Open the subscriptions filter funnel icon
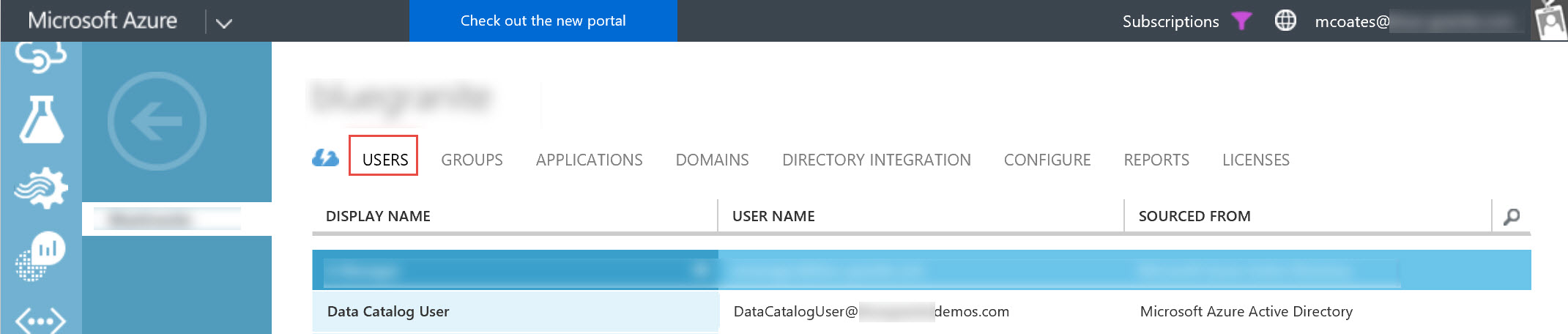Image resolution: width=1568 pixels, height=334 pixels. pyautogui.click(x=1241, y=21)
